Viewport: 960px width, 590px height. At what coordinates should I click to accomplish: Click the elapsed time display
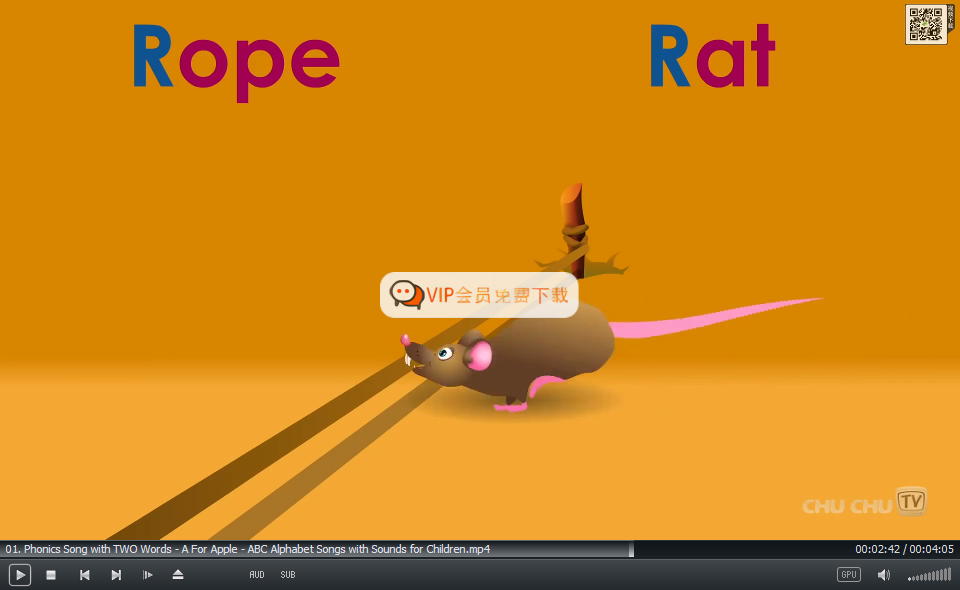(x=877, y=549)
